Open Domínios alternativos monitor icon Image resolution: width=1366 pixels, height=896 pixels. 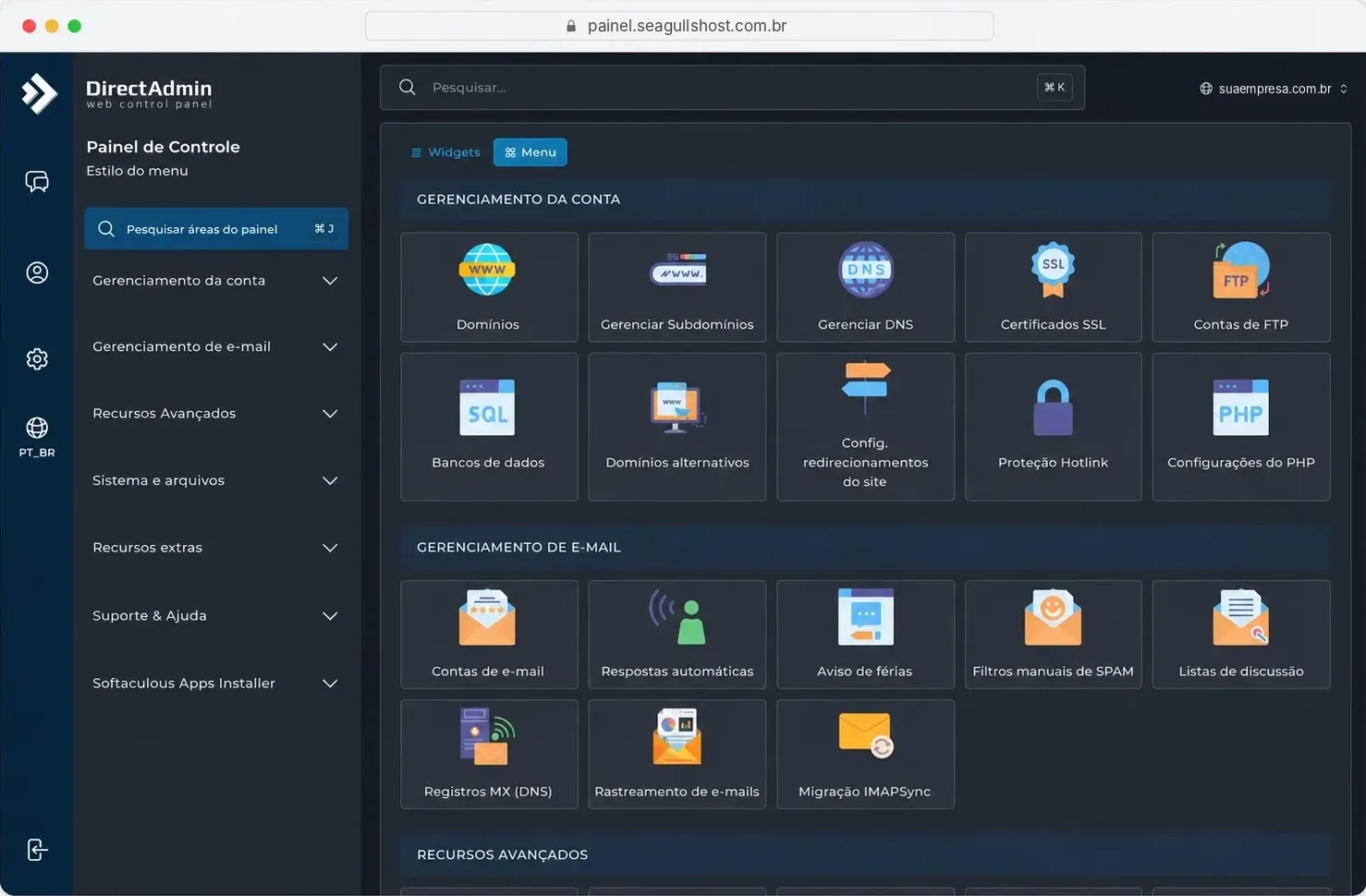677,407
